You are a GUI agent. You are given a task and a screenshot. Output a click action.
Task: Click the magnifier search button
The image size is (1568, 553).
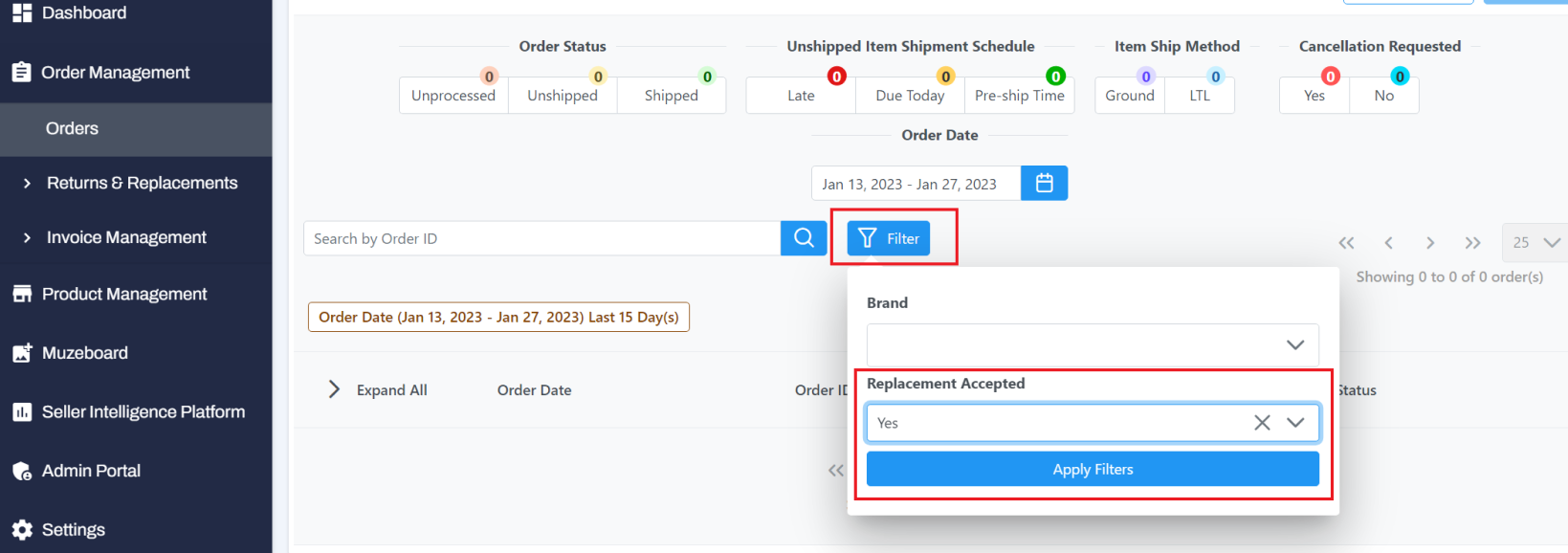coord(804,238)
